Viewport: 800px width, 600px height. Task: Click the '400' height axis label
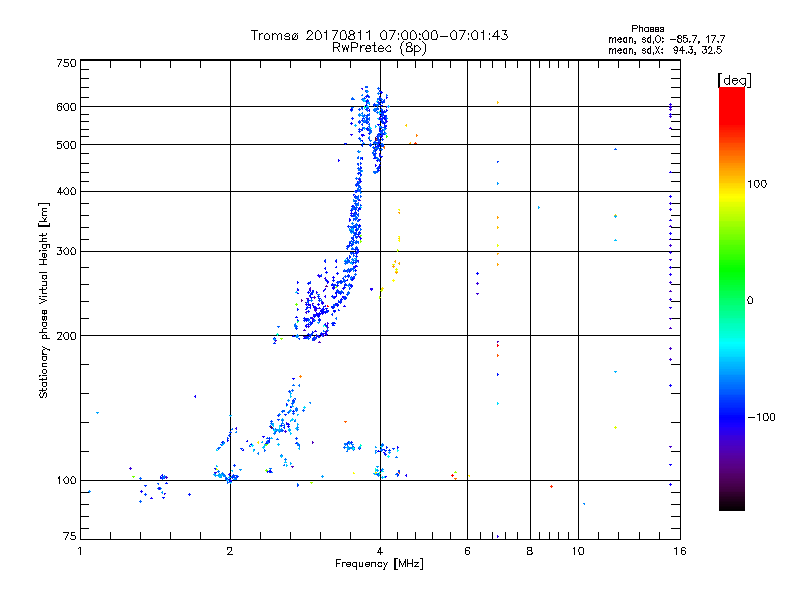(x=66, y=191)
